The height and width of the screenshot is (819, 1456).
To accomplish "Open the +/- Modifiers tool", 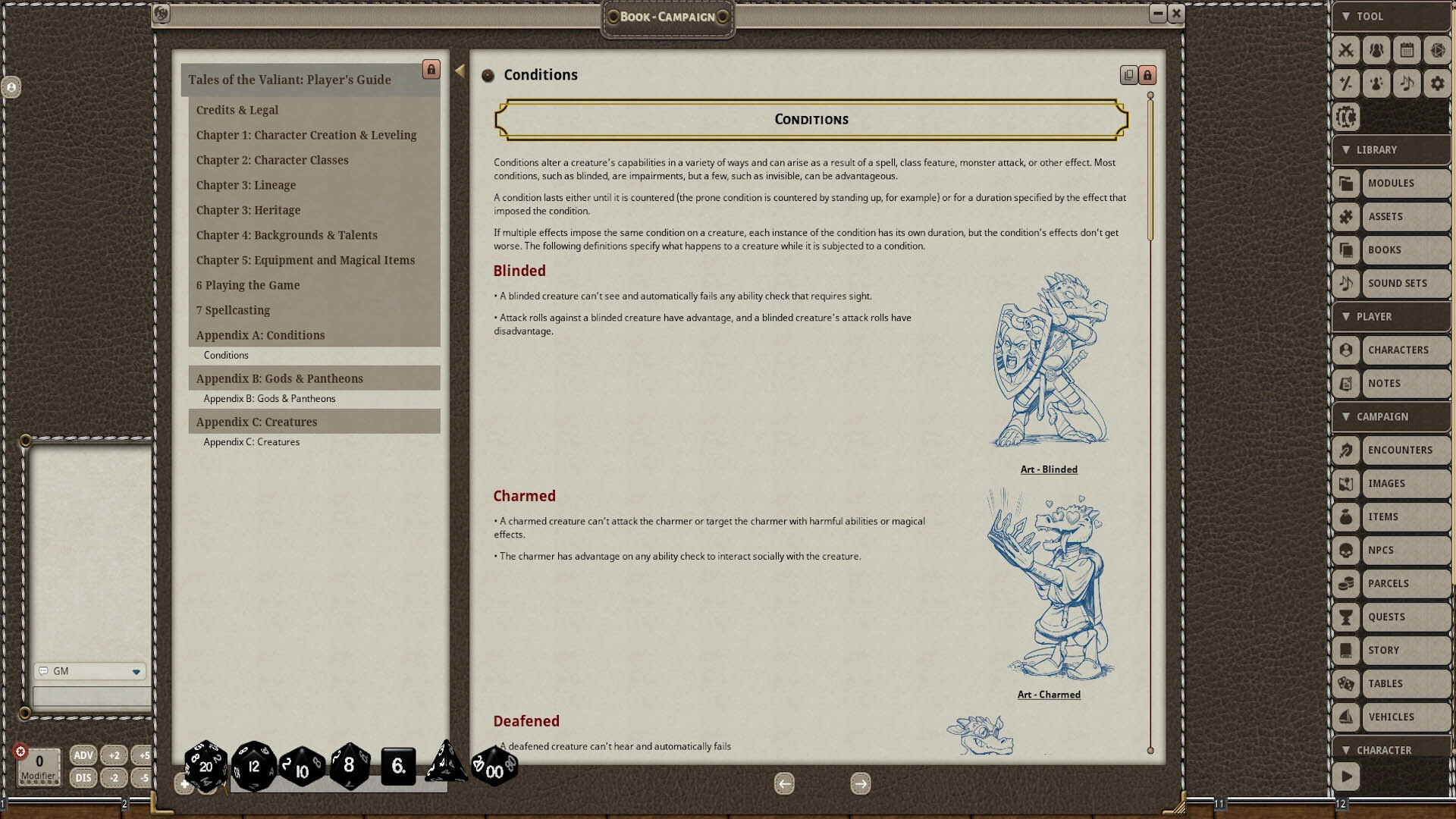I will [1345, 83].
